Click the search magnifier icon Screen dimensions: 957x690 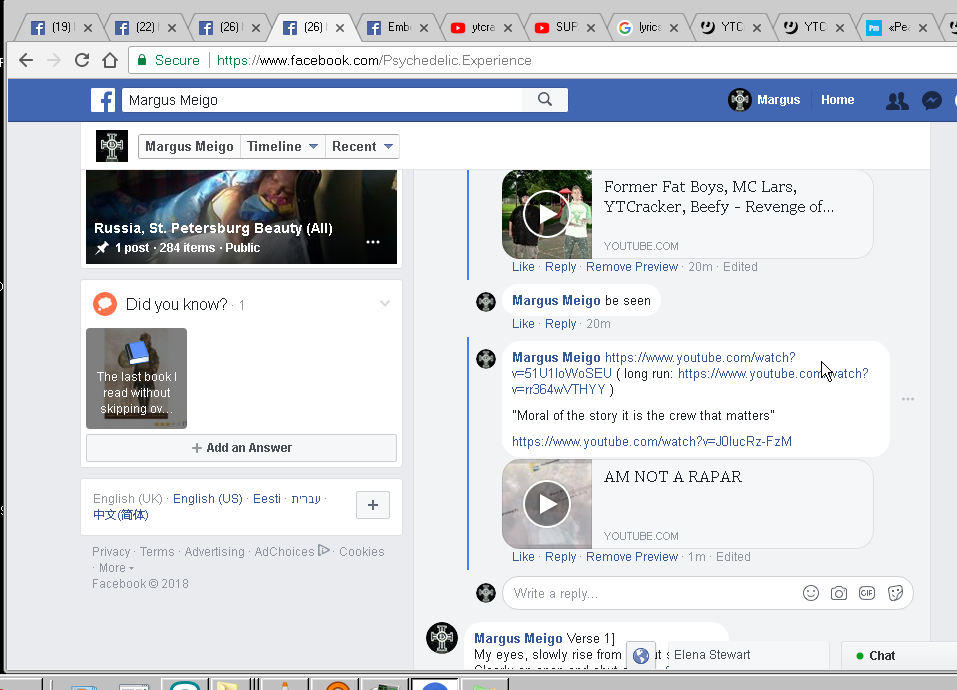pyautogui.click(x=545, y=99)
